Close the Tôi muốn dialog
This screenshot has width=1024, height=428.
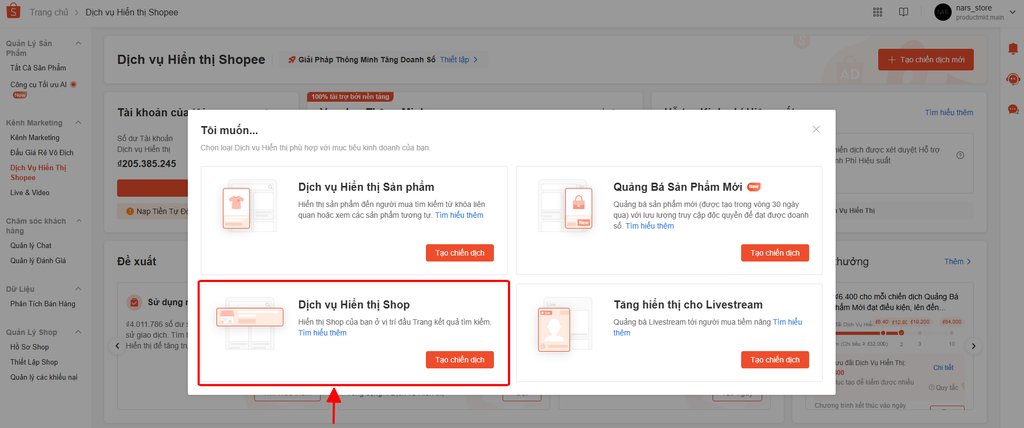816,129
